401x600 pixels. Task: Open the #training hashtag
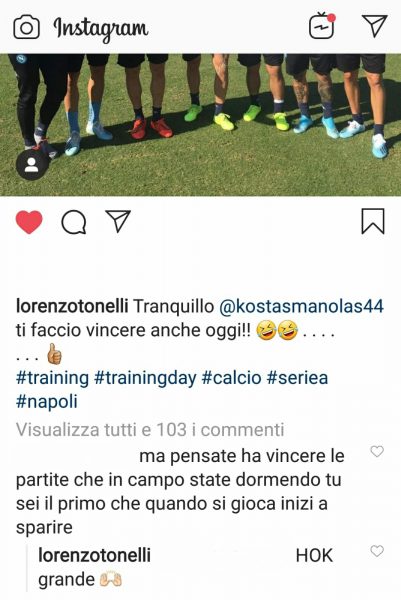pyautogui.click(x=52, y=378)
